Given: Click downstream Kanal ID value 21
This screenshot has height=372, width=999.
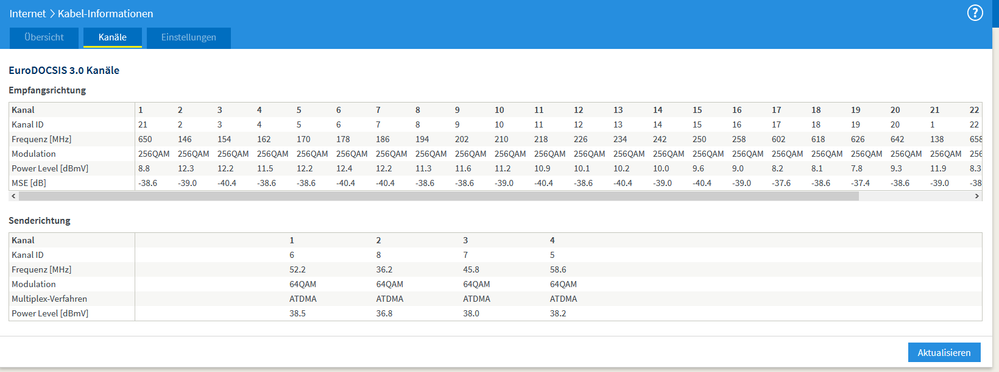Looking at the screenshot, I should pyautogui.click(x=142, y=124).
